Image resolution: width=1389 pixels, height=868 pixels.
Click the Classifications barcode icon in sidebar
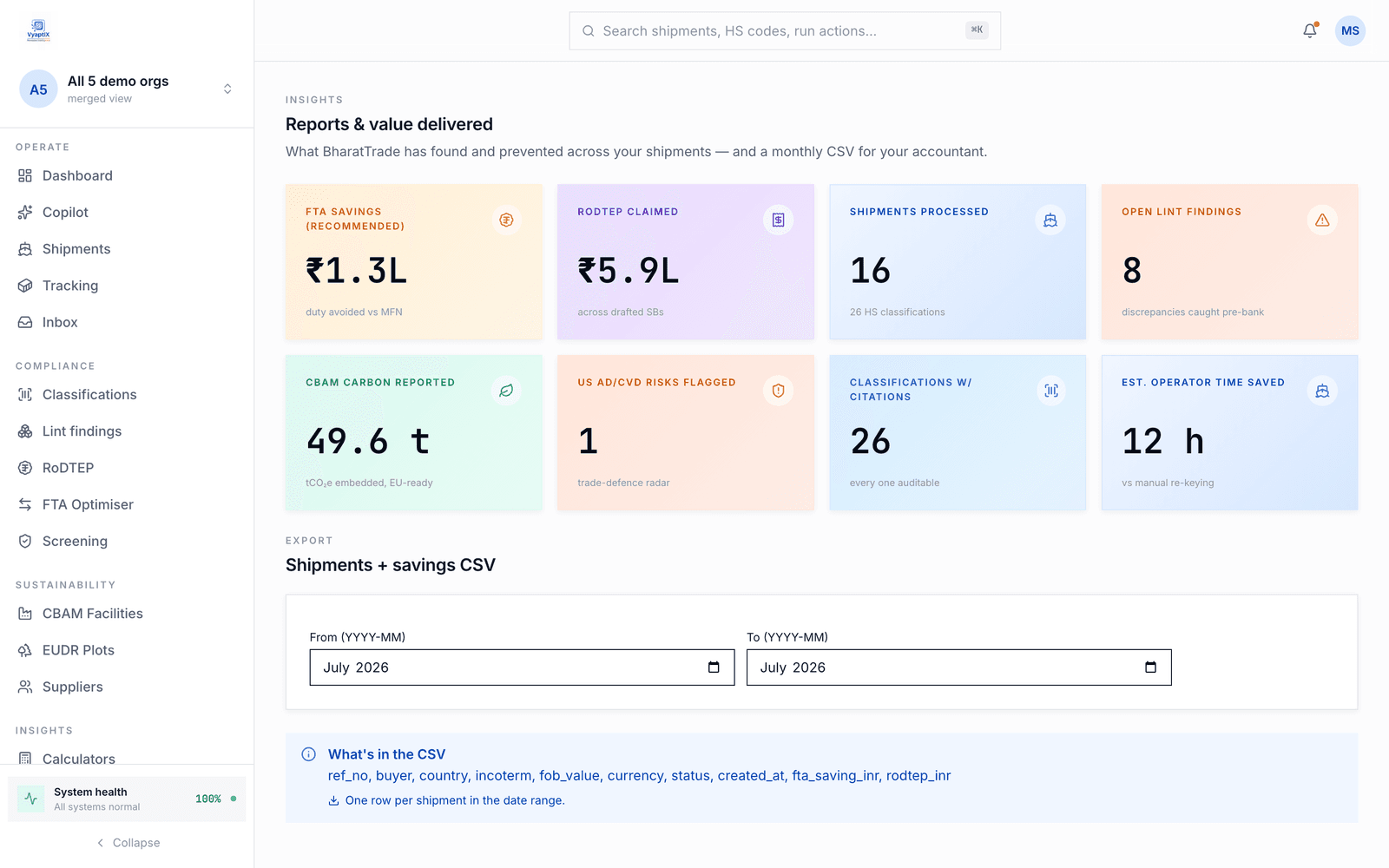tap(25, 394)
